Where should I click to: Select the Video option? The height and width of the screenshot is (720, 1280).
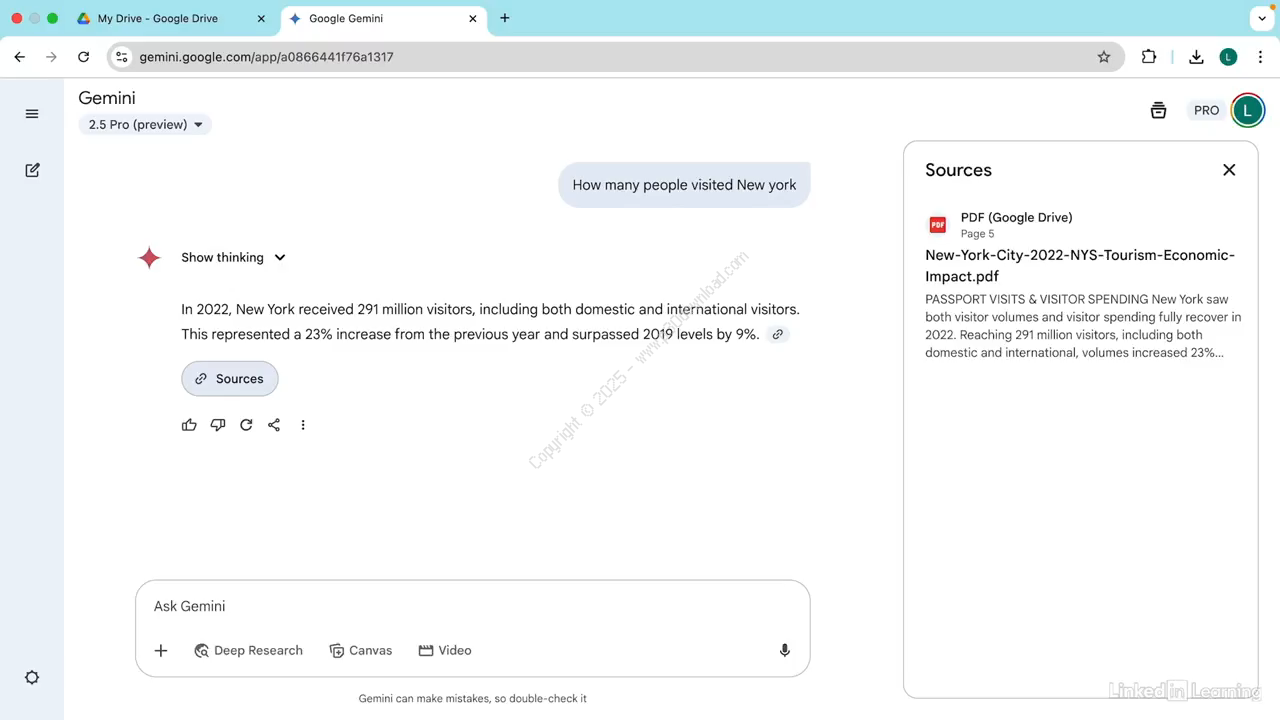tap(445, 650)
